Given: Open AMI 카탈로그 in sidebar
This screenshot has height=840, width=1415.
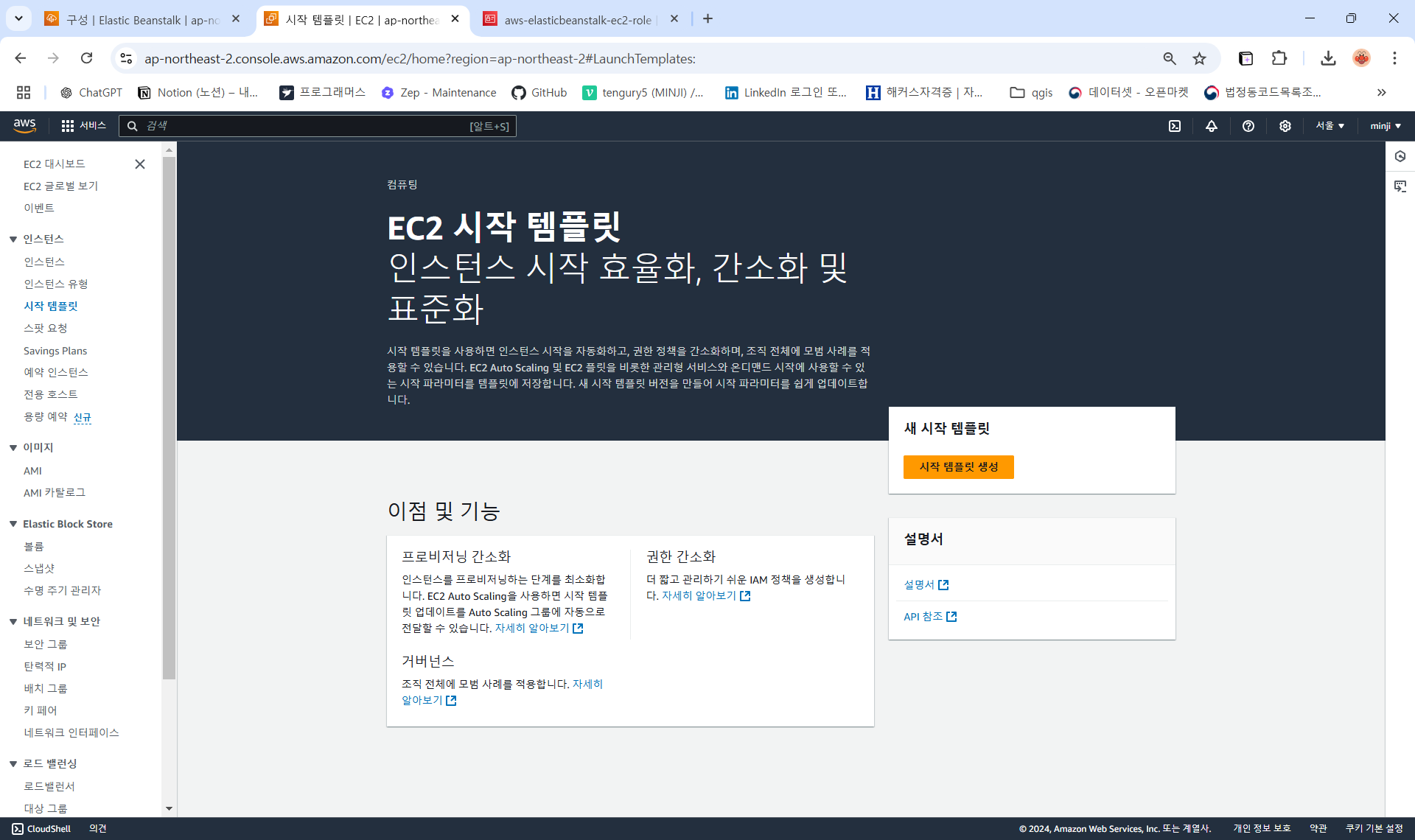Looking at the screenshot, I should [x=54, y=492].
